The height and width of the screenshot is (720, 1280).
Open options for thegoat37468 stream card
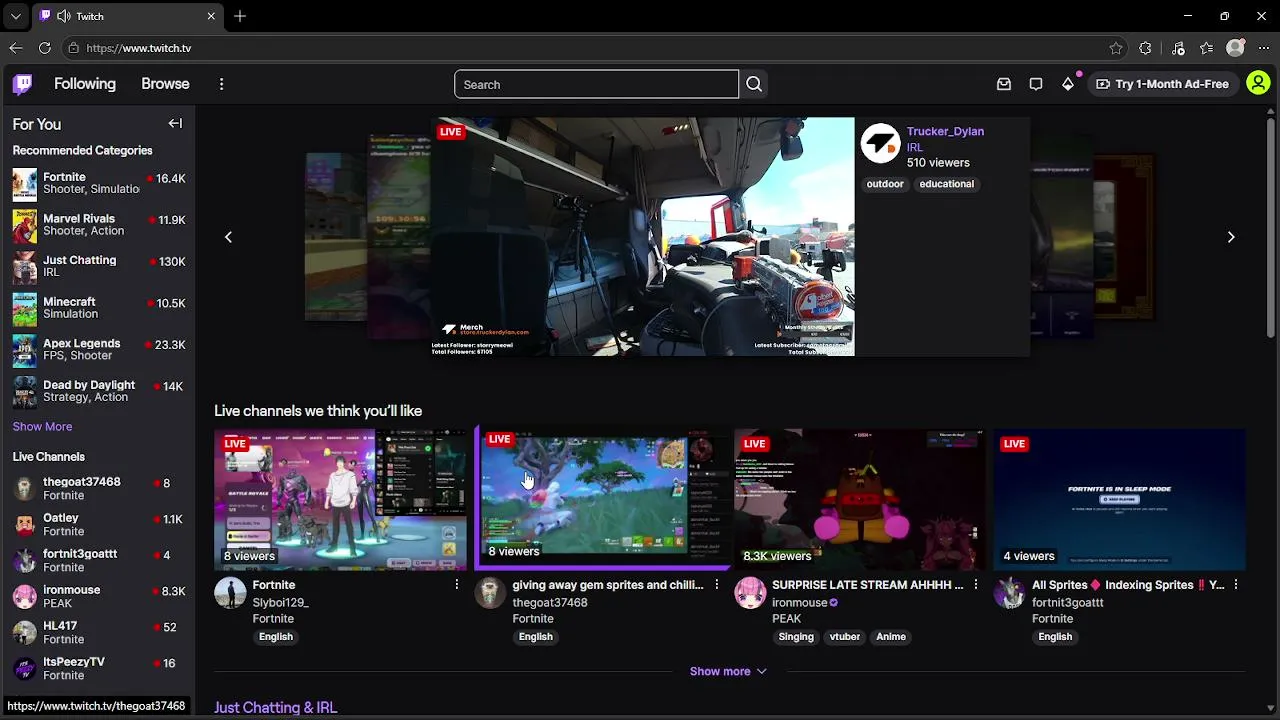click(x=716, y=585)
